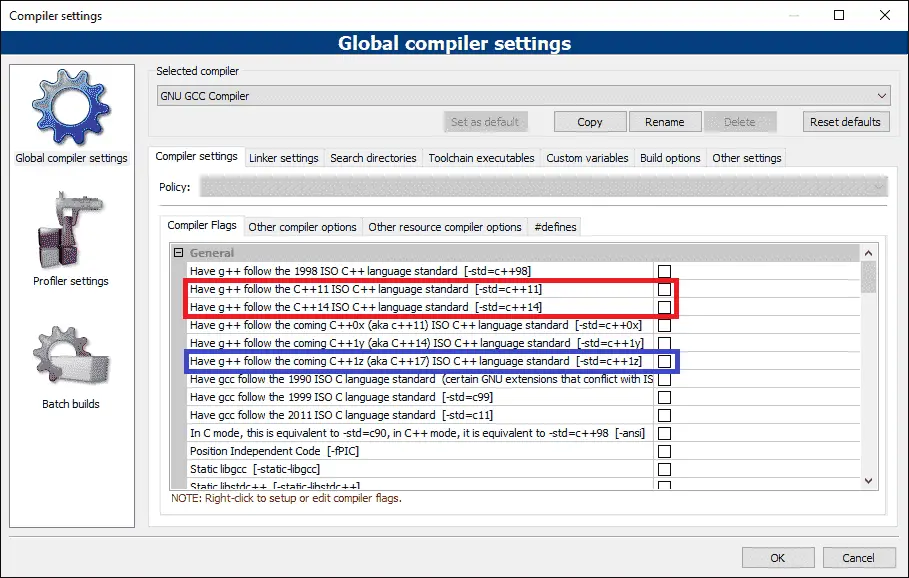Close the Compiler settings window

coord(883,15)
